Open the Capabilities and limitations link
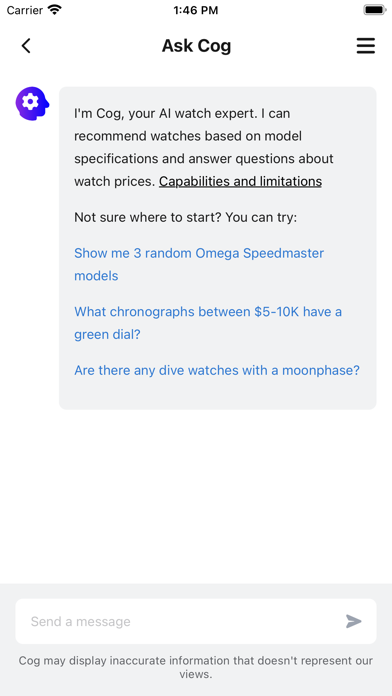The height and width of the screenshot is (696, 392). coord(240,182)
